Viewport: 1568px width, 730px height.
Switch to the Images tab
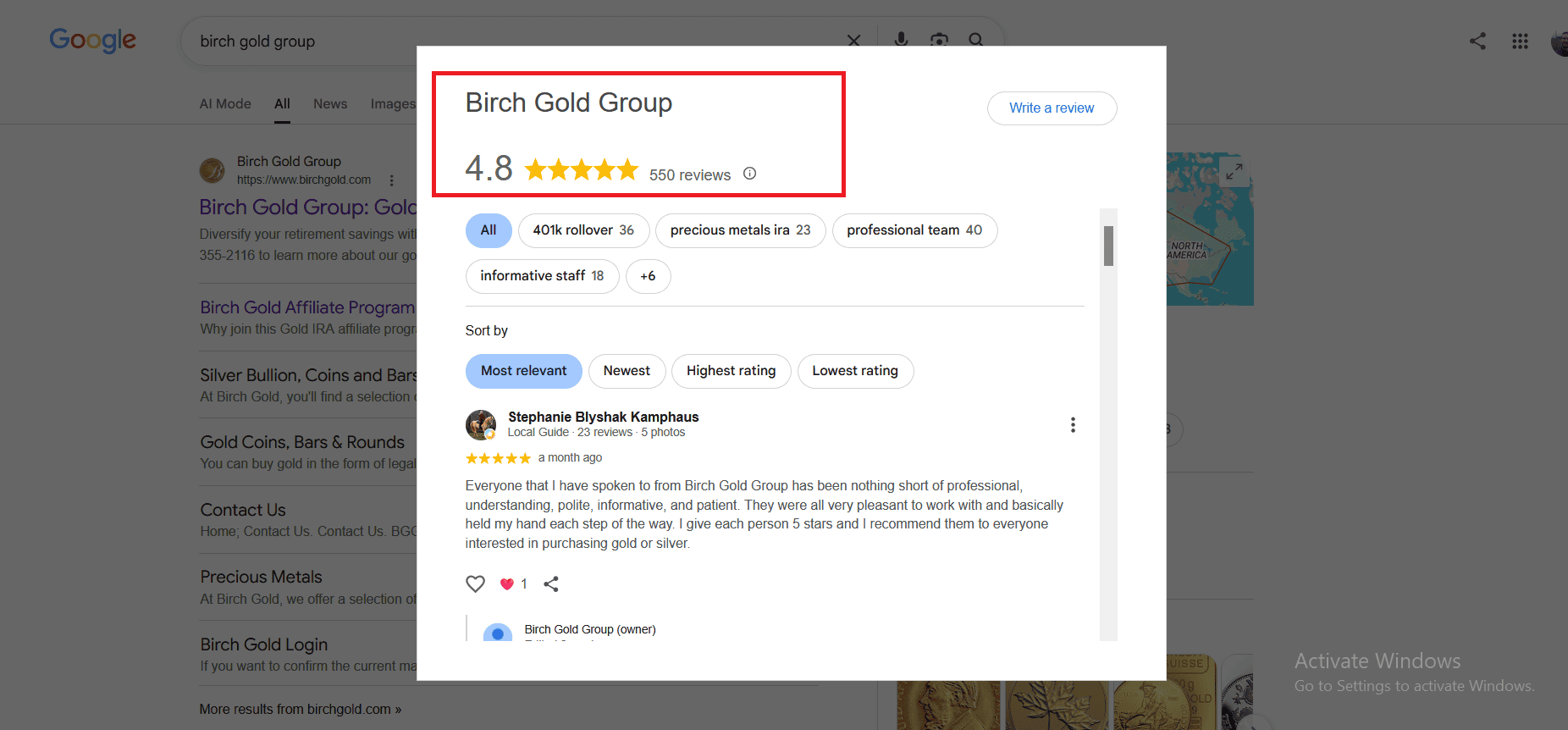coord(393,103)
